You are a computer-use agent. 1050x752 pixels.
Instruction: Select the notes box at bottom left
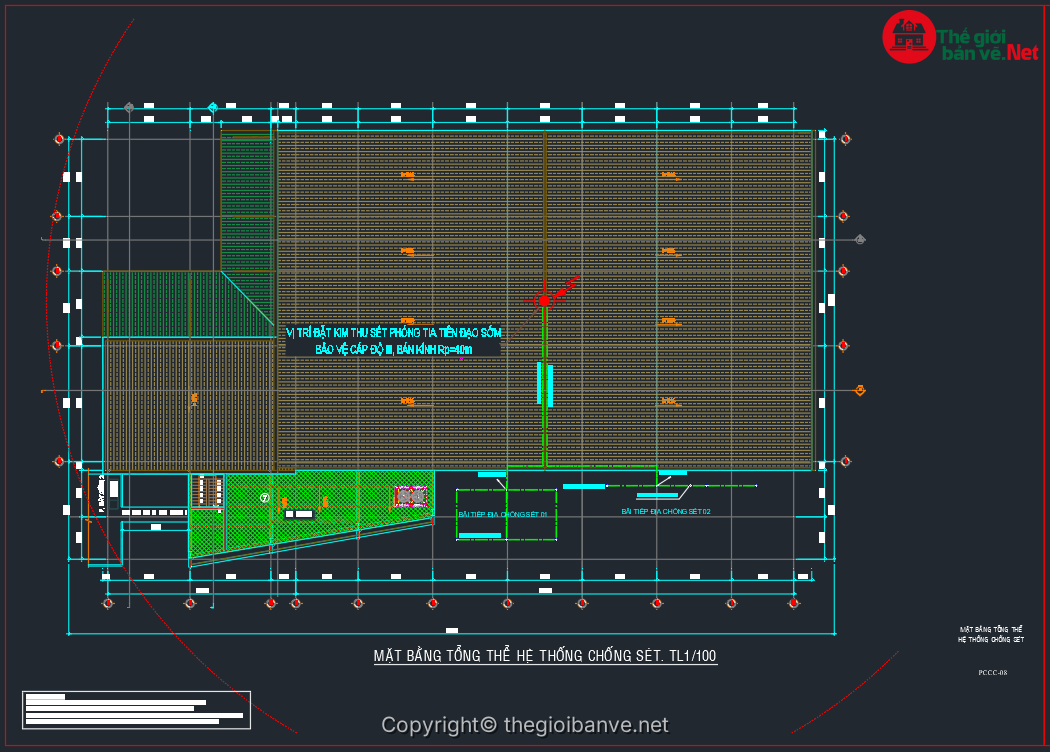point(136,709)
